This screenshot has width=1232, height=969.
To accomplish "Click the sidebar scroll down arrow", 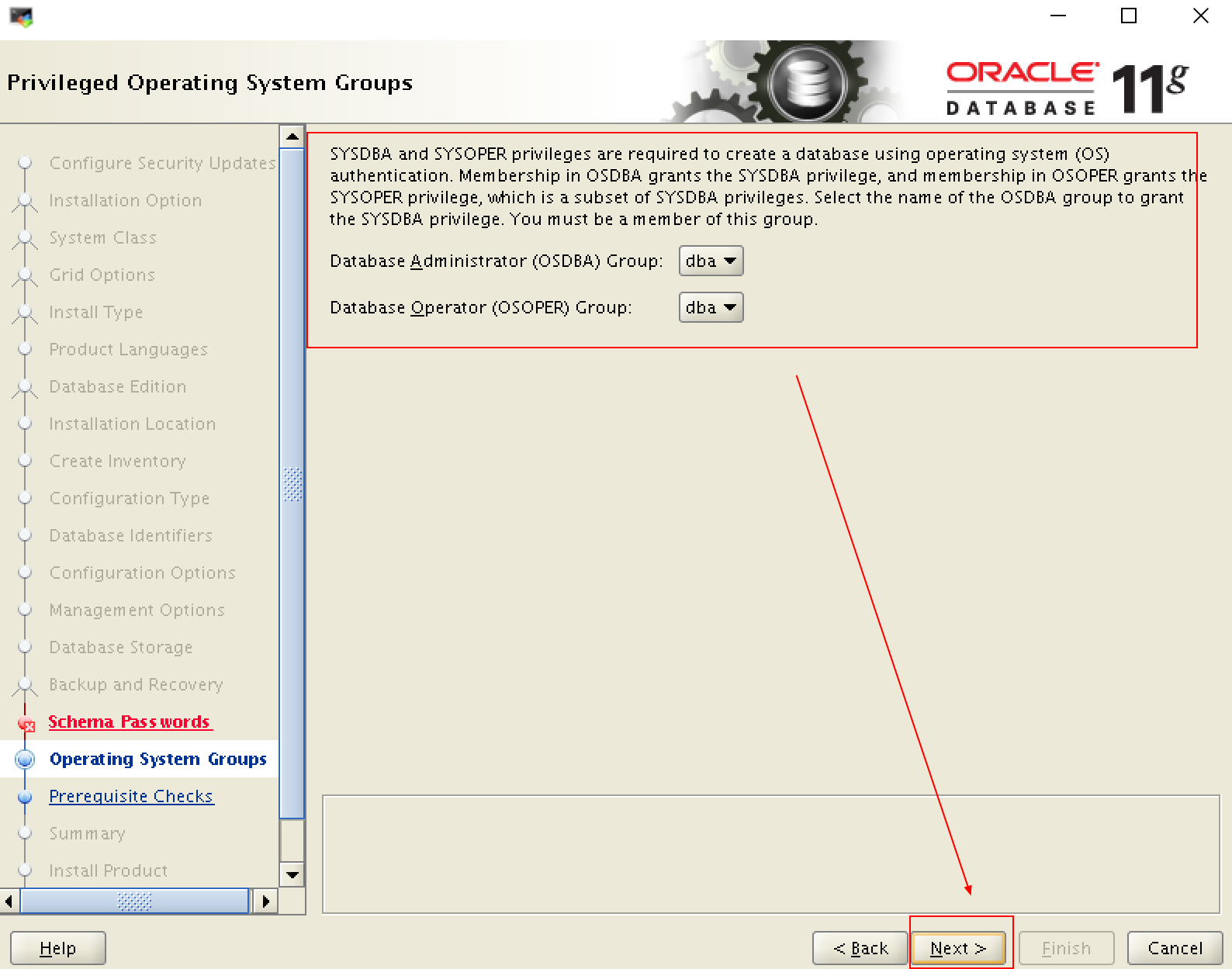I will pos(292,874).
